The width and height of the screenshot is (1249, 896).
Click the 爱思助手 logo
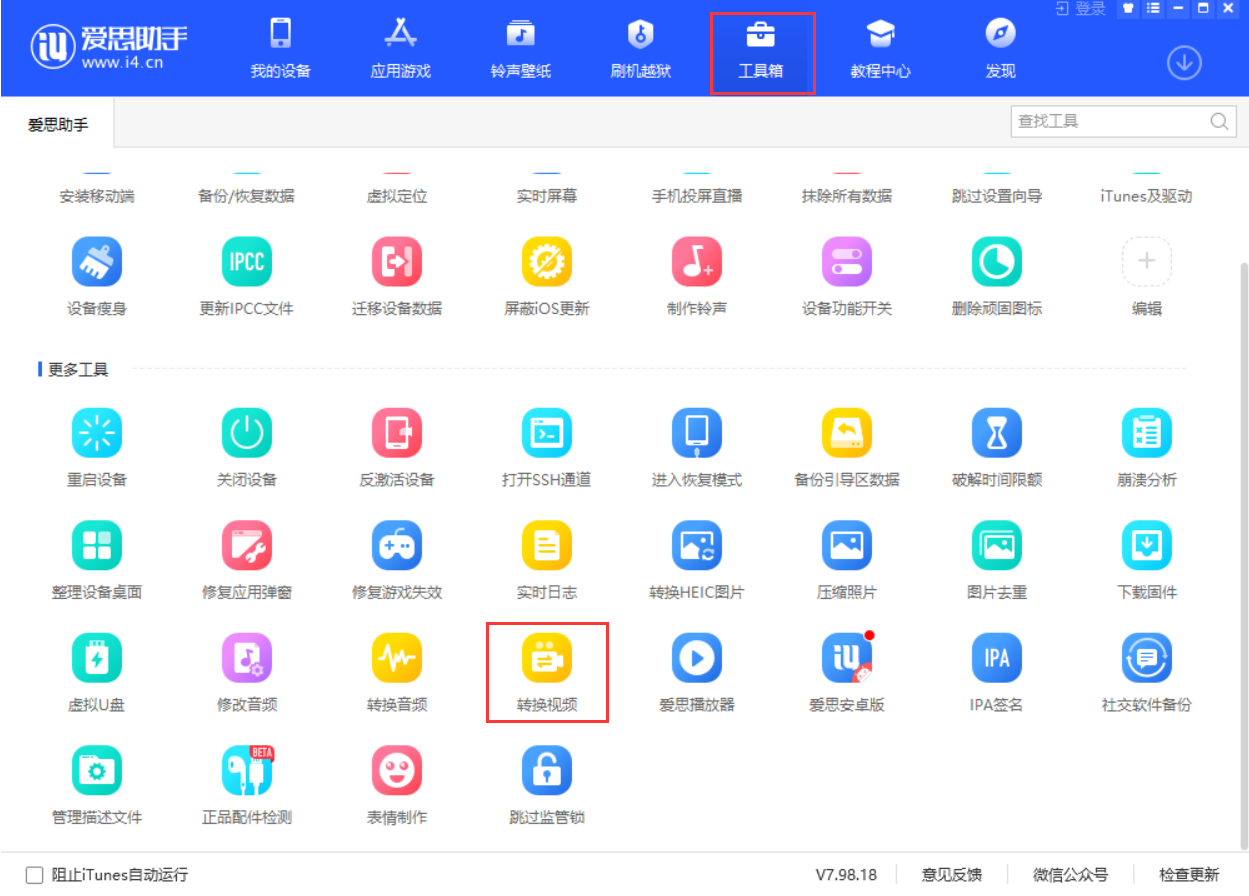(x=108, y=47)
